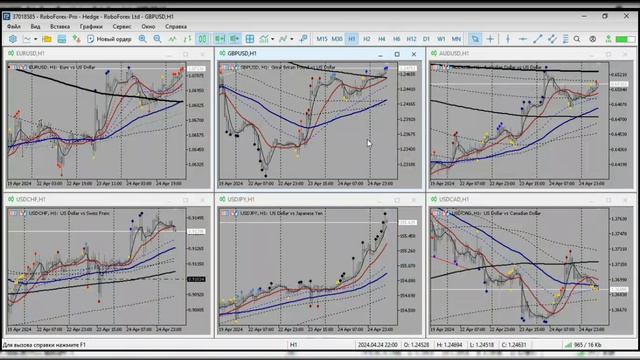Select the MN timeframe

(x=456, y=39)
